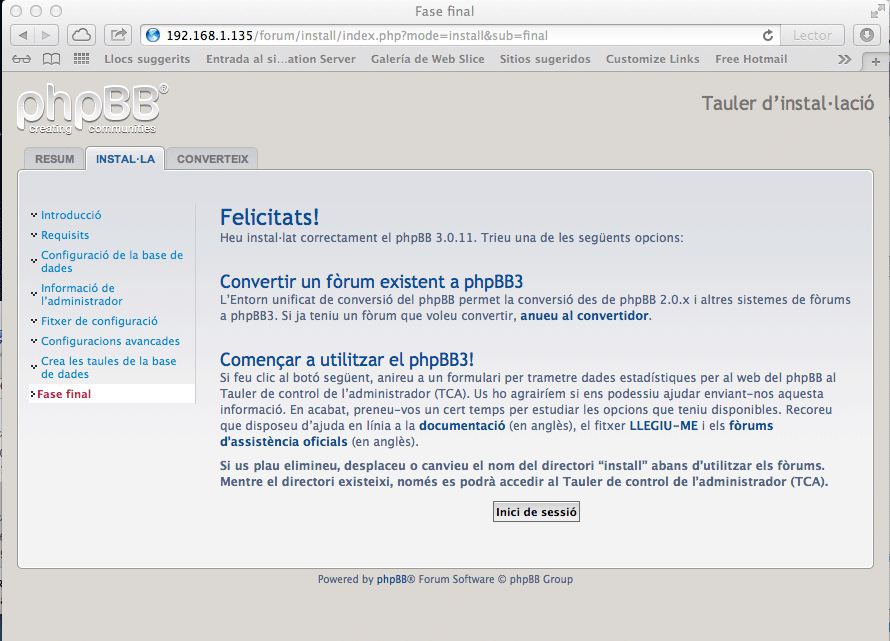This screenshot has width=890, height=641.
Task: Open Informació de l'administrador step
Action: 82,294
